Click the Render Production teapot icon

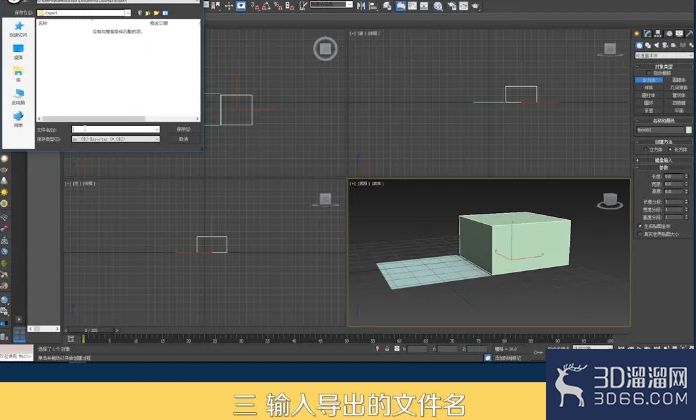pyautogui.click(x=476, y=6)
